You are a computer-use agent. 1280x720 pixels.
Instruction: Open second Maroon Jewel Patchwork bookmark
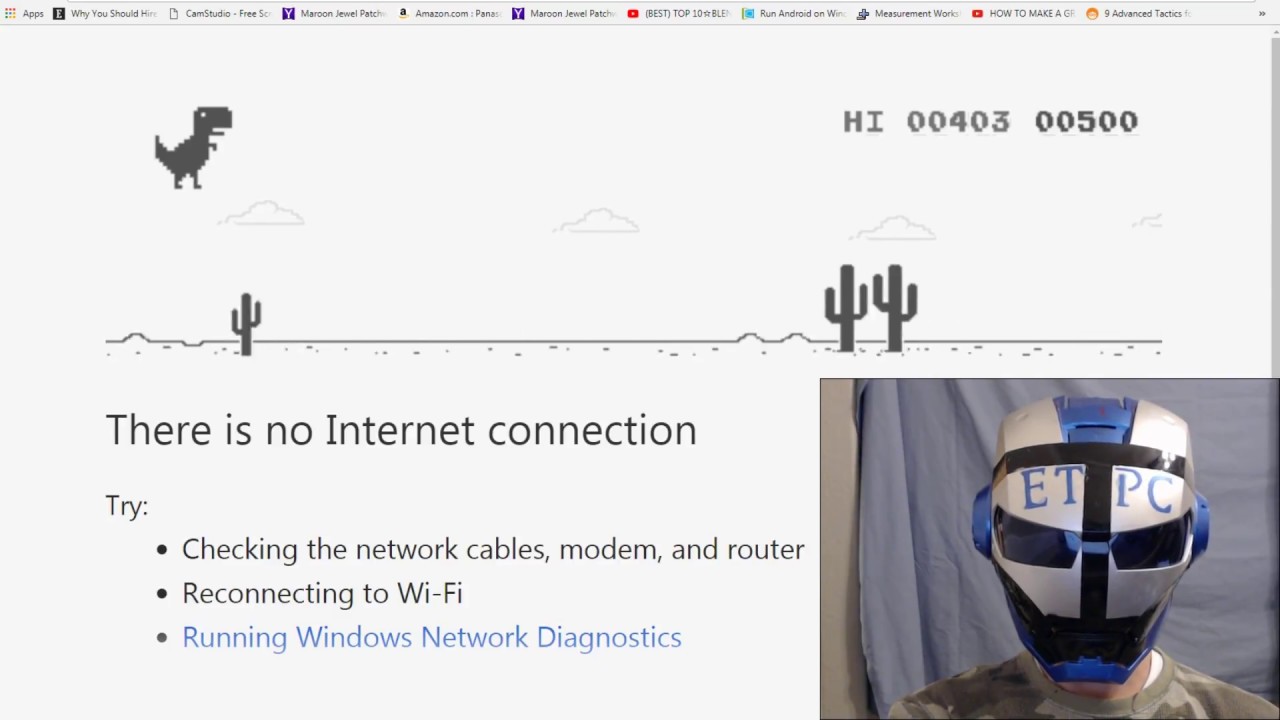coord(564,13)
